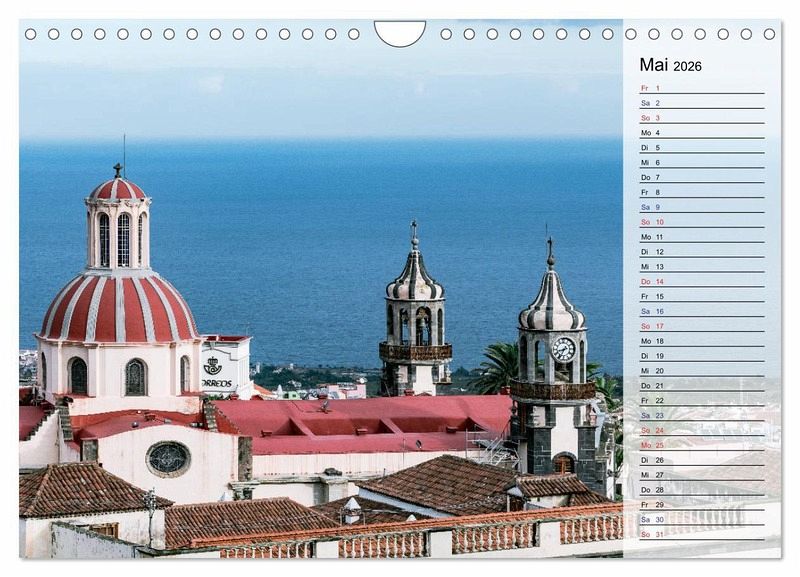
Task: Select the So 17 date row
Action: coord(701,326)
